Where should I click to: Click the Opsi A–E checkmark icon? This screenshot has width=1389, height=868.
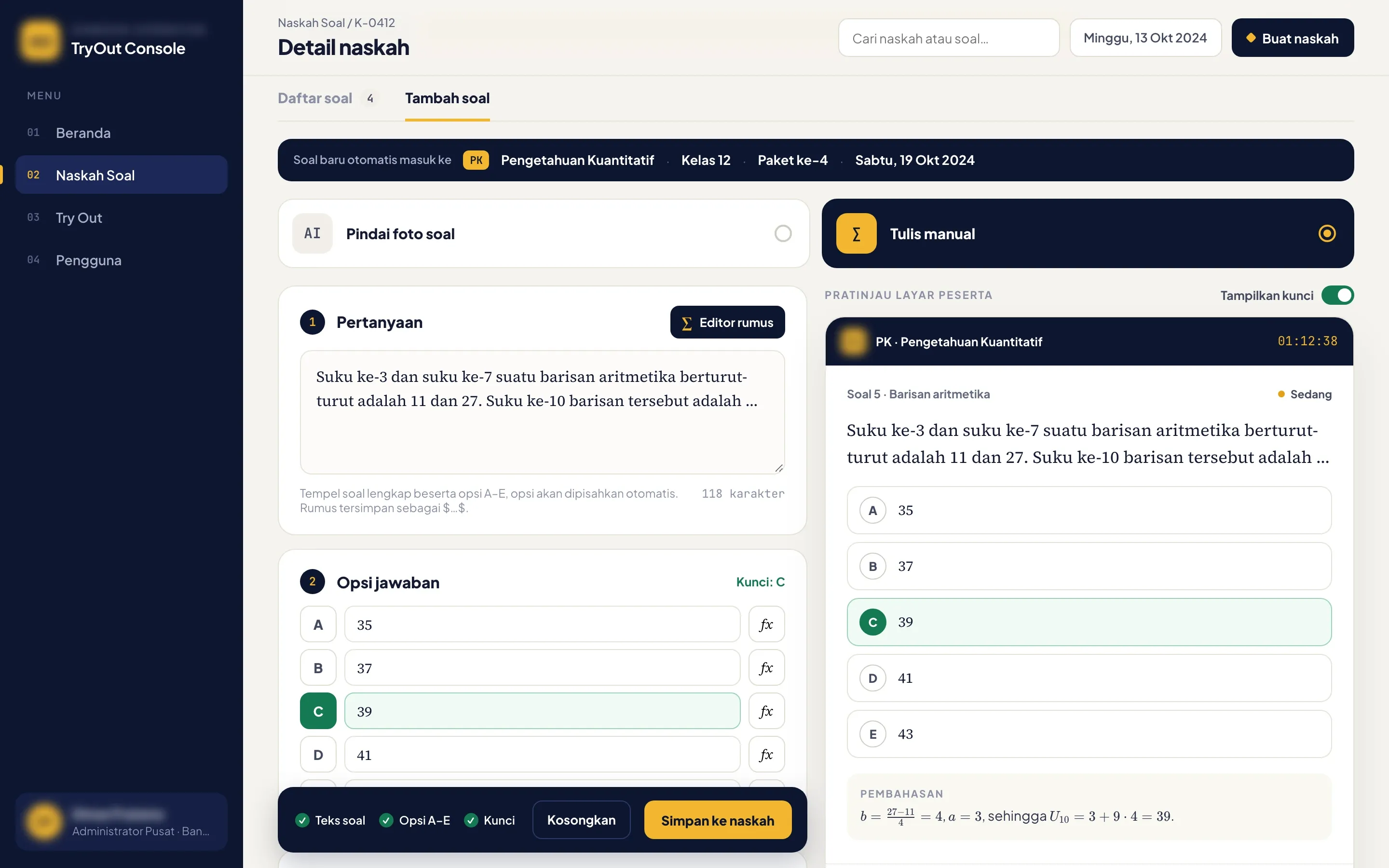coord(386,820)
